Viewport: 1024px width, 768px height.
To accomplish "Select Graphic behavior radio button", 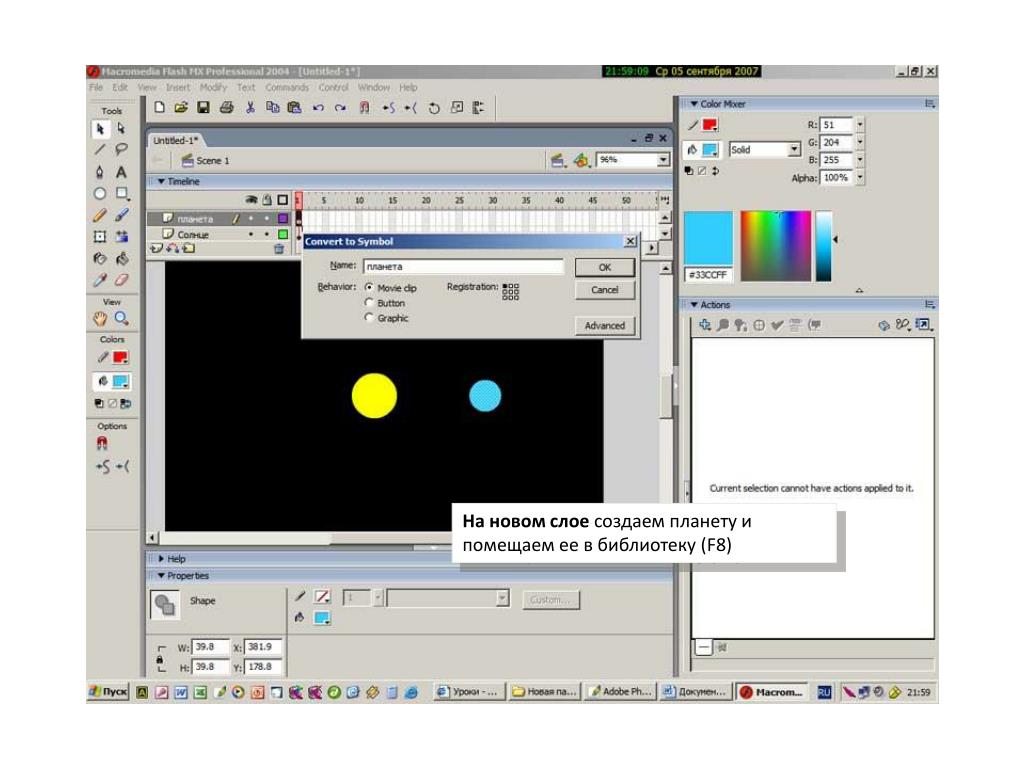I will tap(369, 317).
